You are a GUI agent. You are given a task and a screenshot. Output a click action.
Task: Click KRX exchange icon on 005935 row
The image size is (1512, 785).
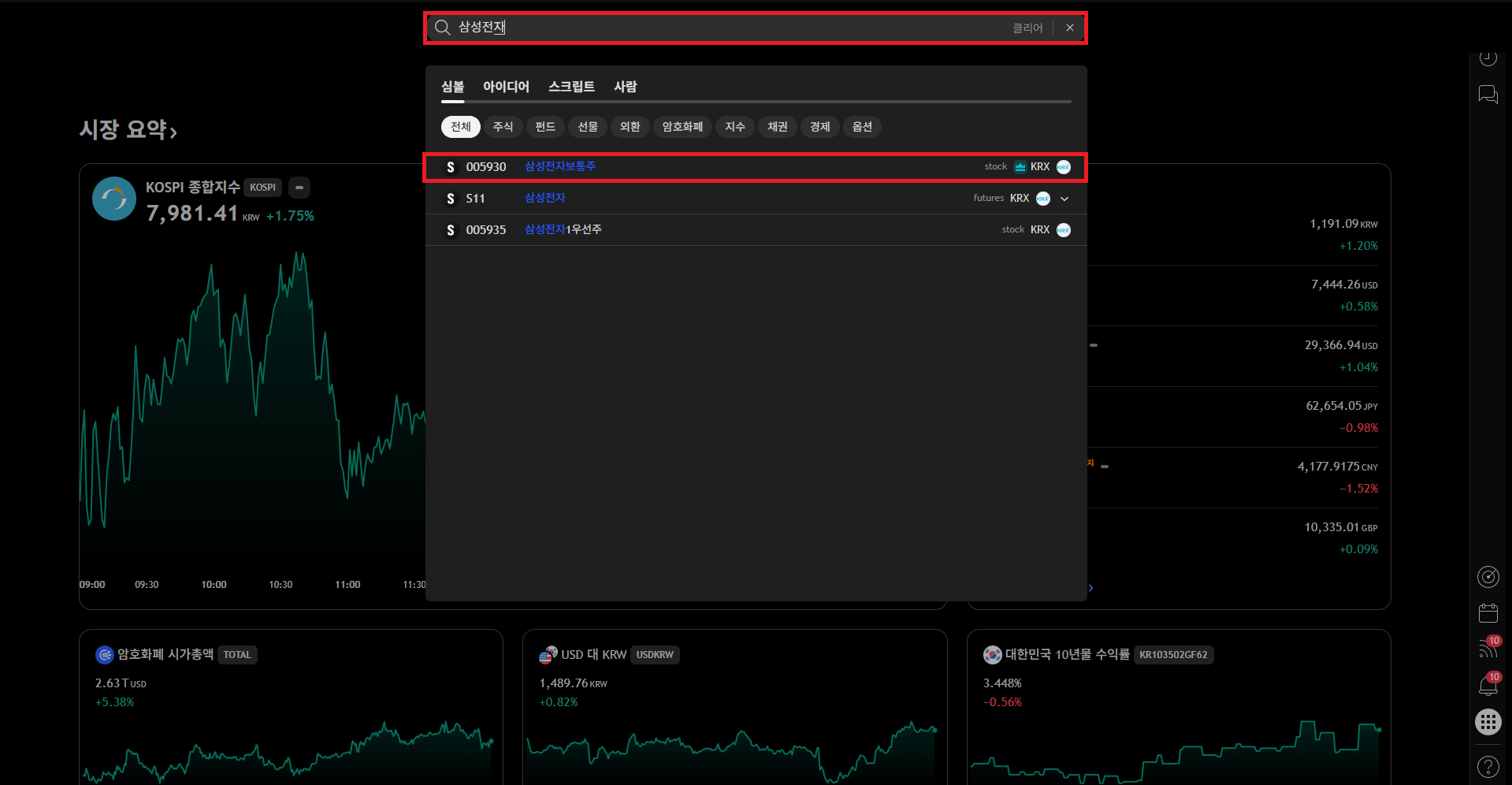1064,230
